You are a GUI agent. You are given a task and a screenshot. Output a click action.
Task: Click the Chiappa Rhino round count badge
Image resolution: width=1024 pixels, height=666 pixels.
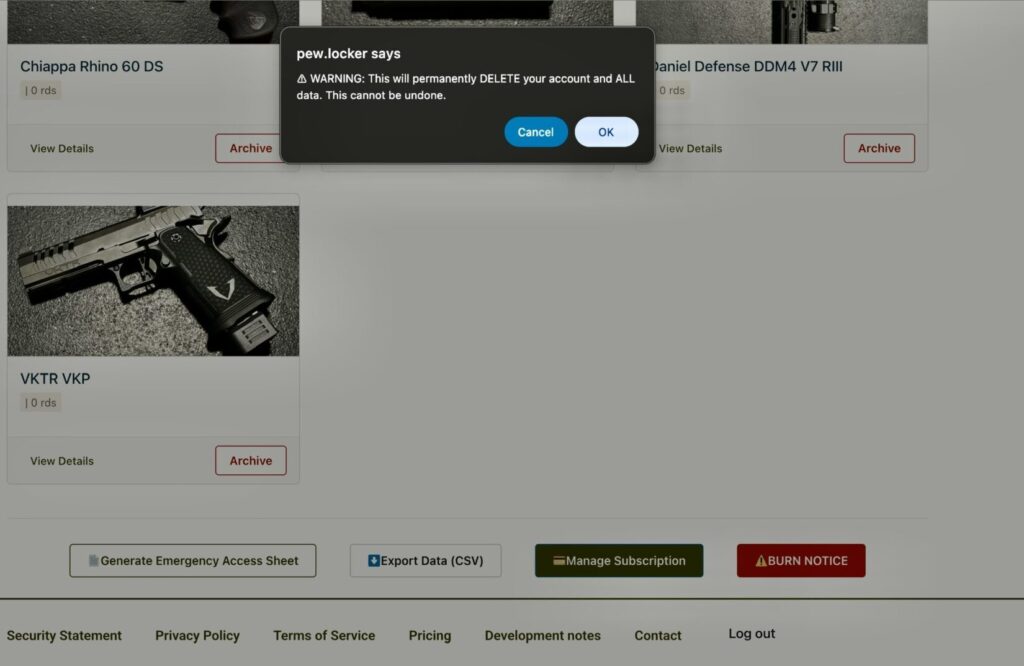click(x=40, y=90)
